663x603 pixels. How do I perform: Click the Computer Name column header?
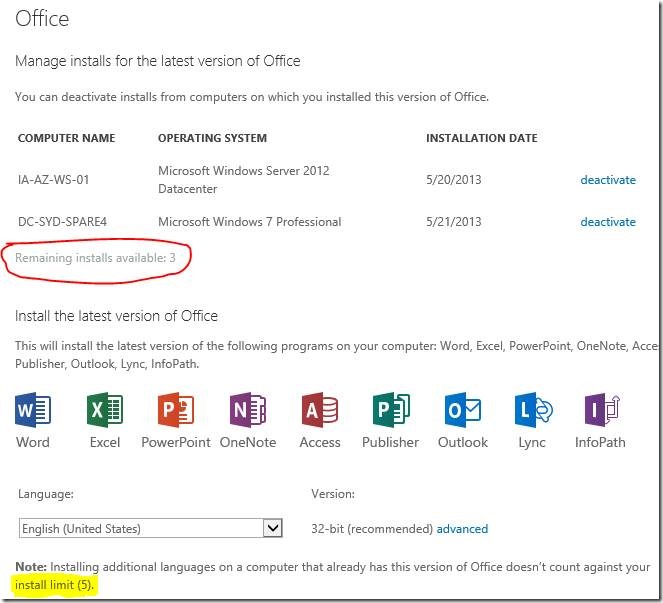(67, 138)
